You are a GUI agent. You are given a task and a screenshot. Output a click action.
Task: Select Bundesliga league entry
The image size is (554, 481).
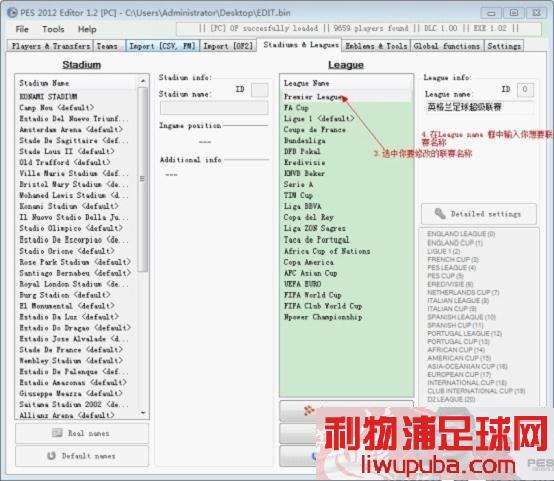[x=346, y=140]
